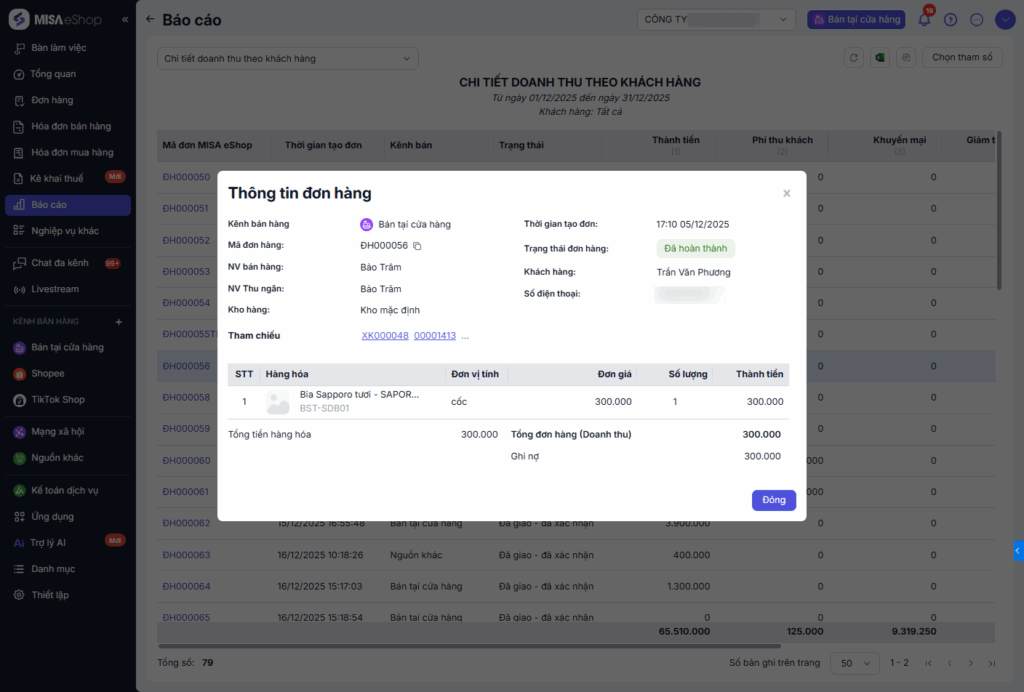Go back using the arrow beside Báo cáo
1024x692 pixels.
click(x=150, y=20)
